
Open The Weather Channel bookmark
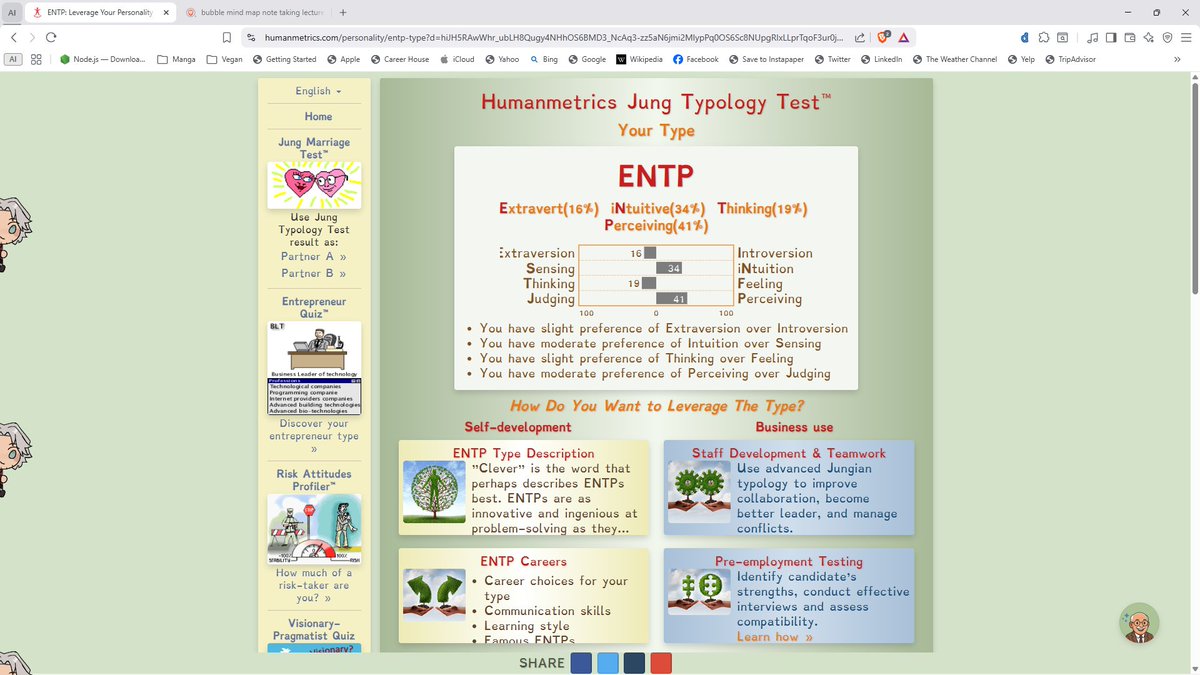click(x=954, y=59)
